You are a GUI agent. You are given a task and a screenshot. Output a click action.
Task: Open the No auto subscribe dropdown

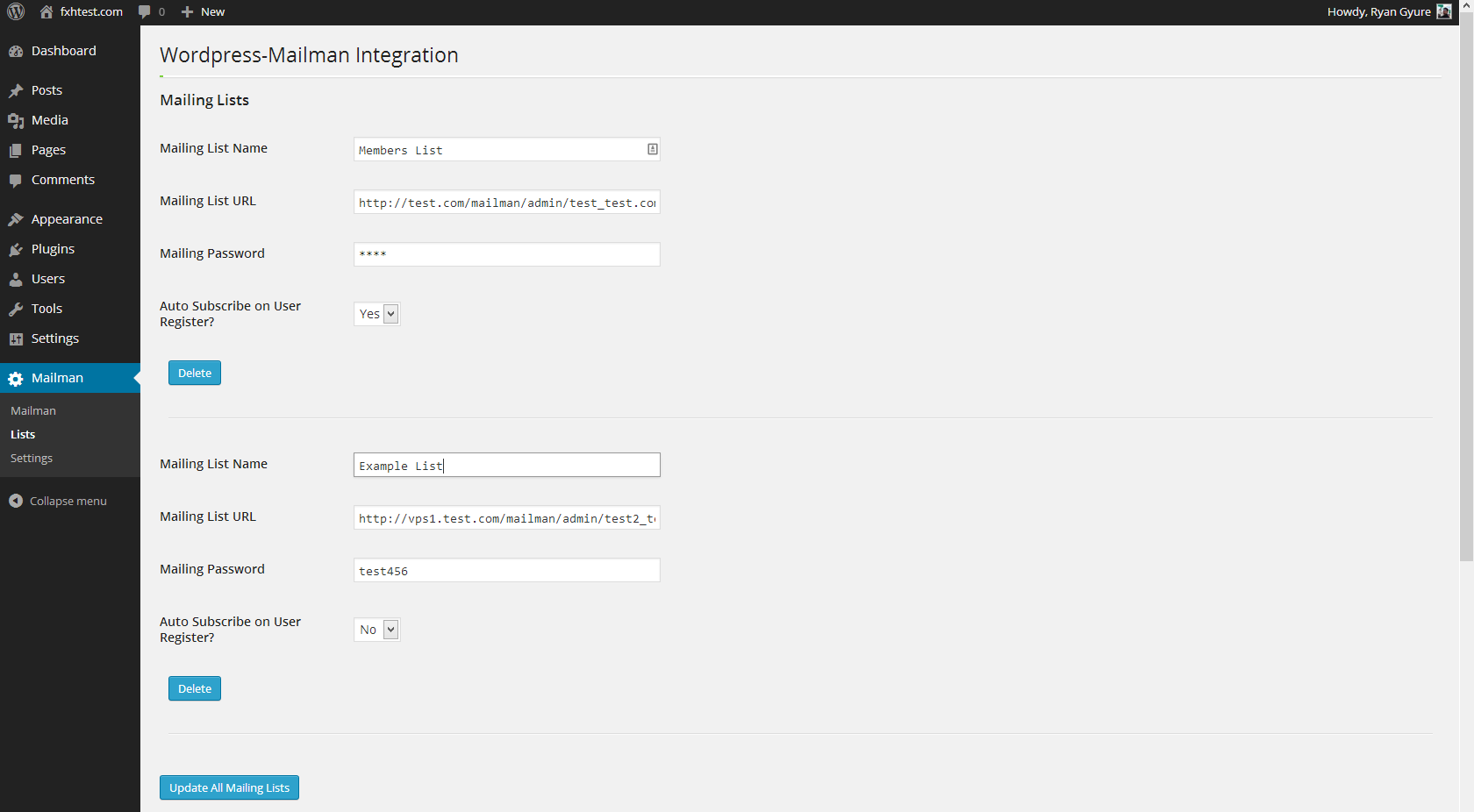[377, 630]
